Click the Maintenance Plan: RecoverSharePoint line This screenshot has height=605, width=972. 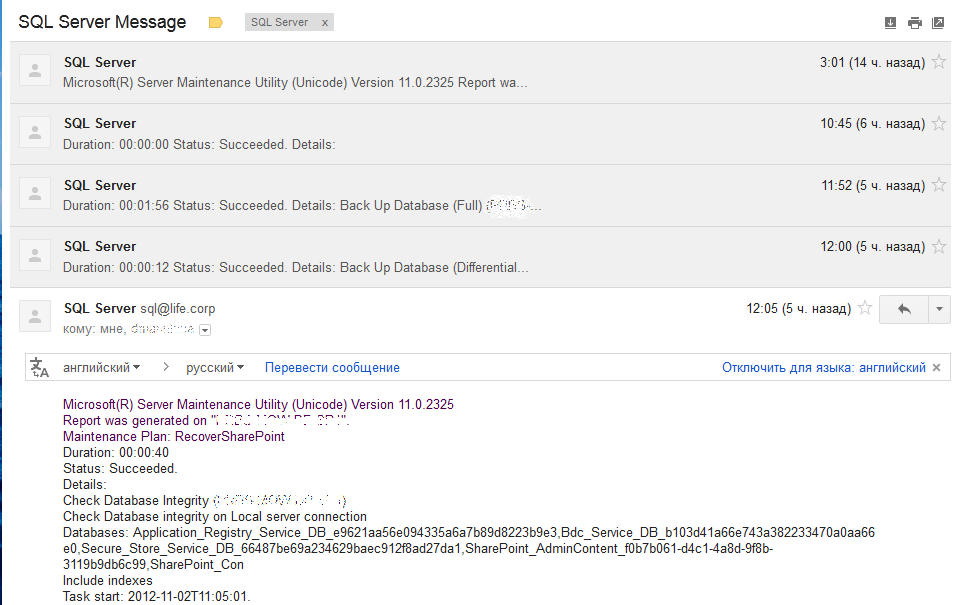pos(174,436)
